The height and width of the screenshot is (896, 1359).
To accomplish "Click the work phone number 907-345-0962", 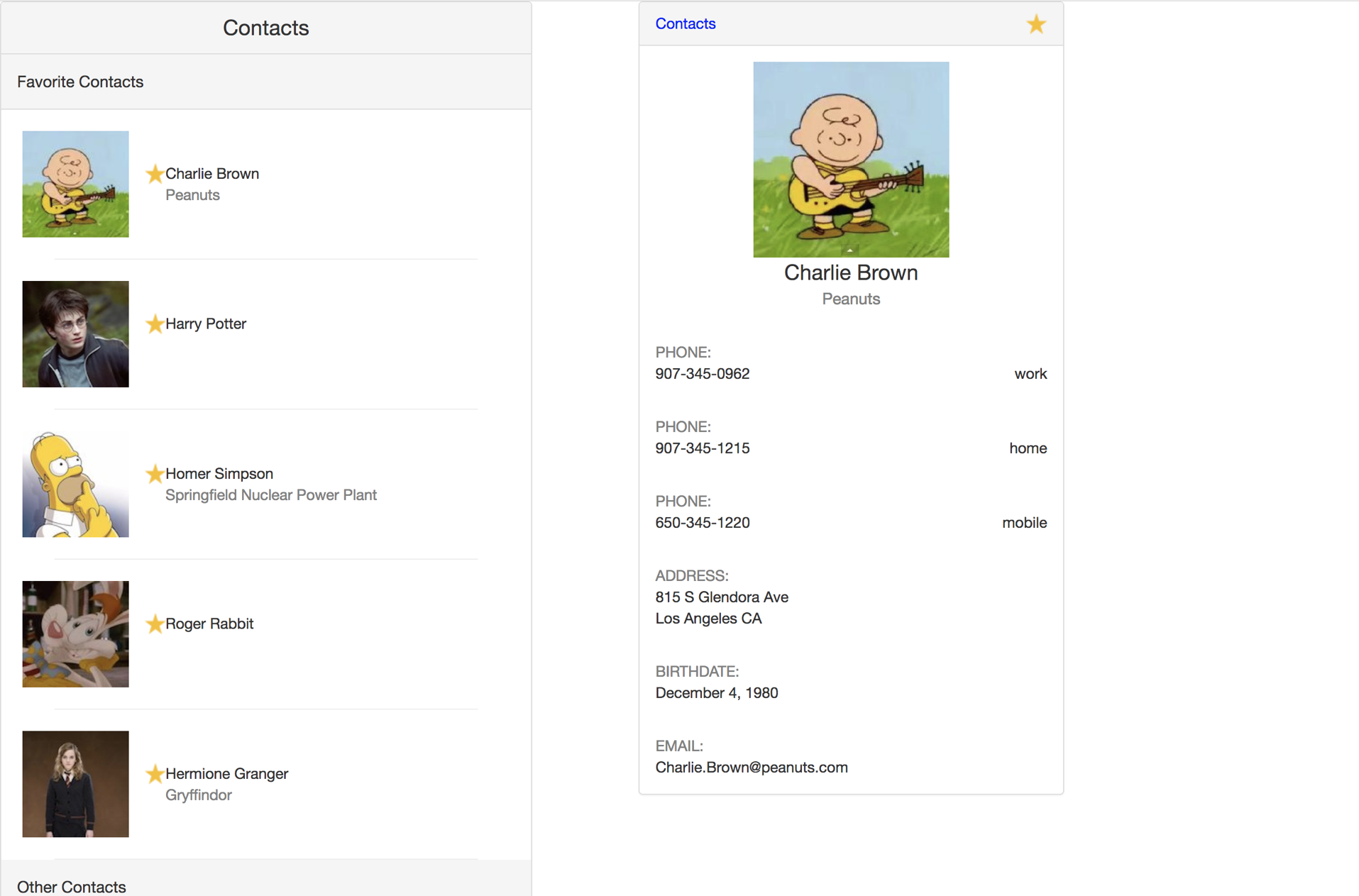I will (x=703, y=374).
